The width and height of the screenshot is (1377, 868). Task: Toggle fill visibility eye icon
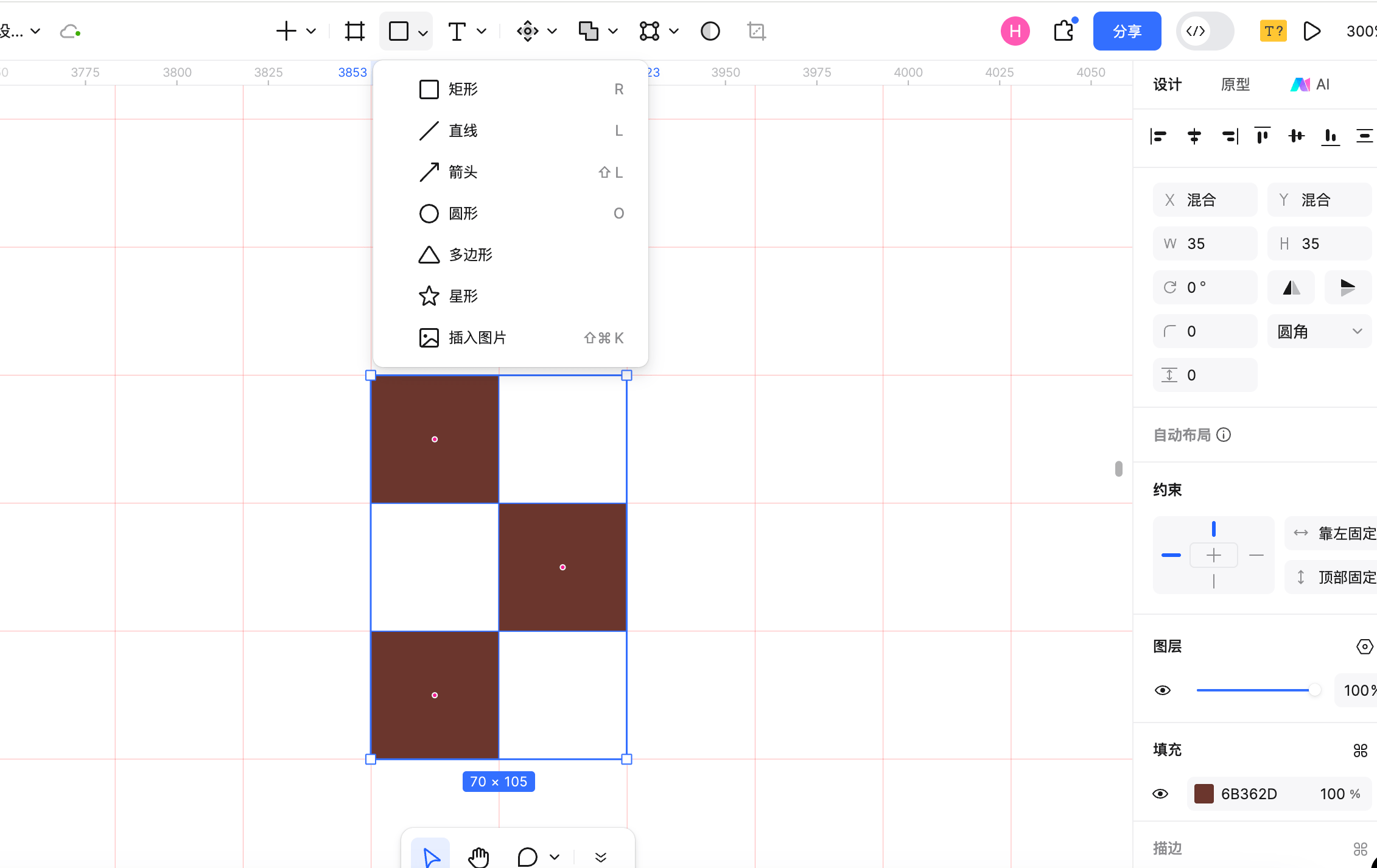click(x=1160, y=794)
